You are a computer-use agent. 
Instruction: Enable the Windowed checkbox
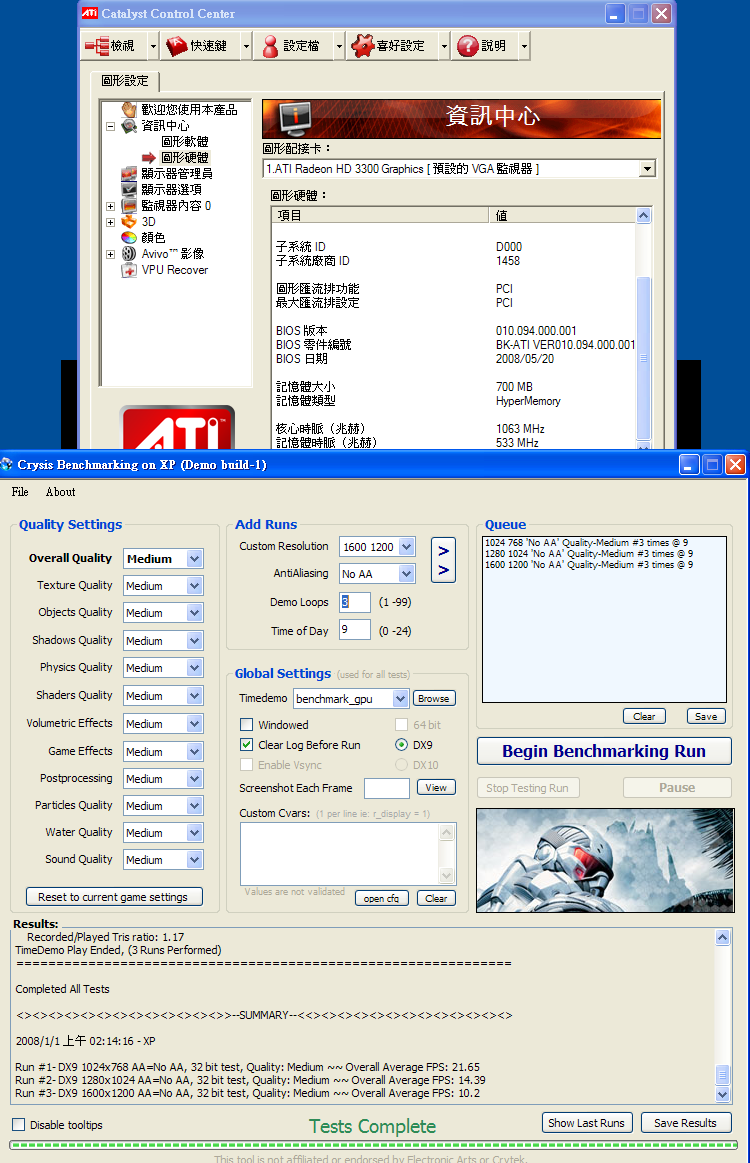[247, 725]
